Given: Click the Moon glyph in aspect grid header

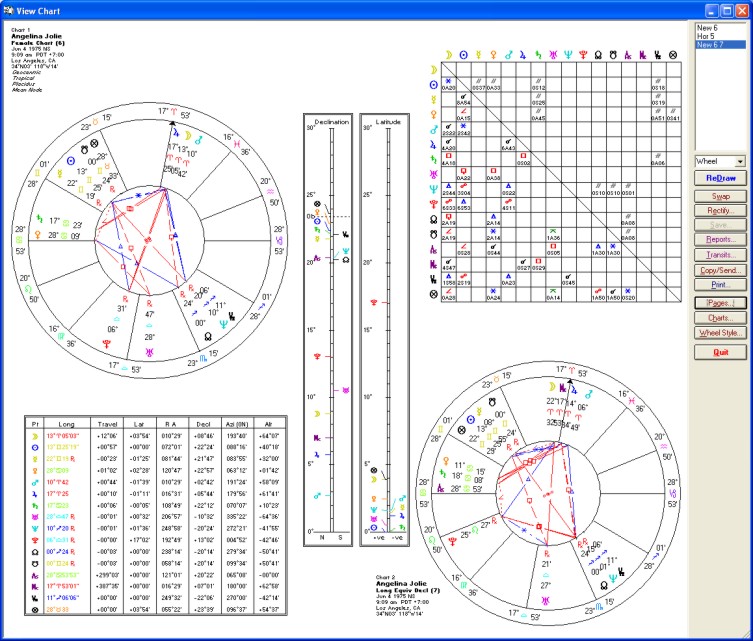Looking at the screenshot, I should (447, 54).
